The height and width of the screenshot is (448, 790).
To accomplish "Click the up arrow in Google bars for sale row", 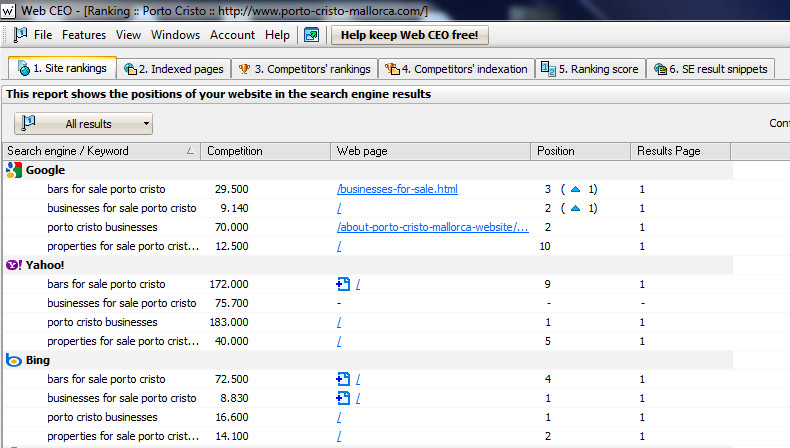I will [575, 189].
